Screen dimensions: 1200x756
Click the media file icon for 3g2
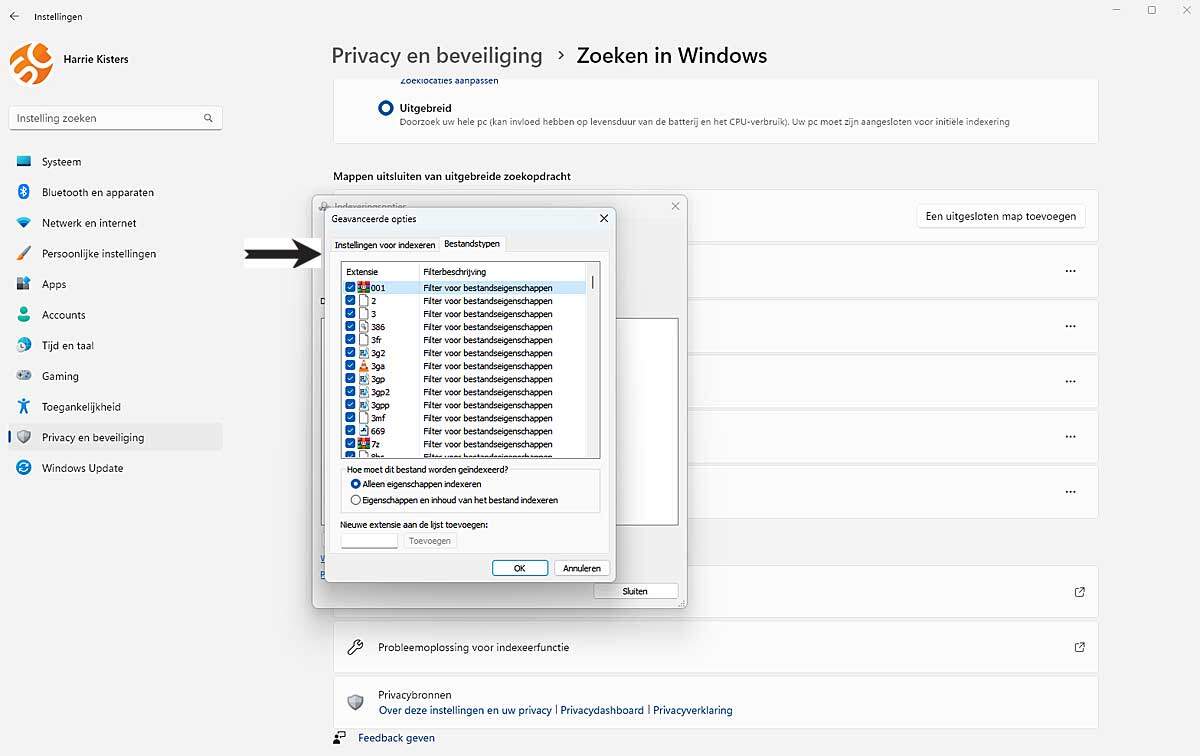pos(363,353)
